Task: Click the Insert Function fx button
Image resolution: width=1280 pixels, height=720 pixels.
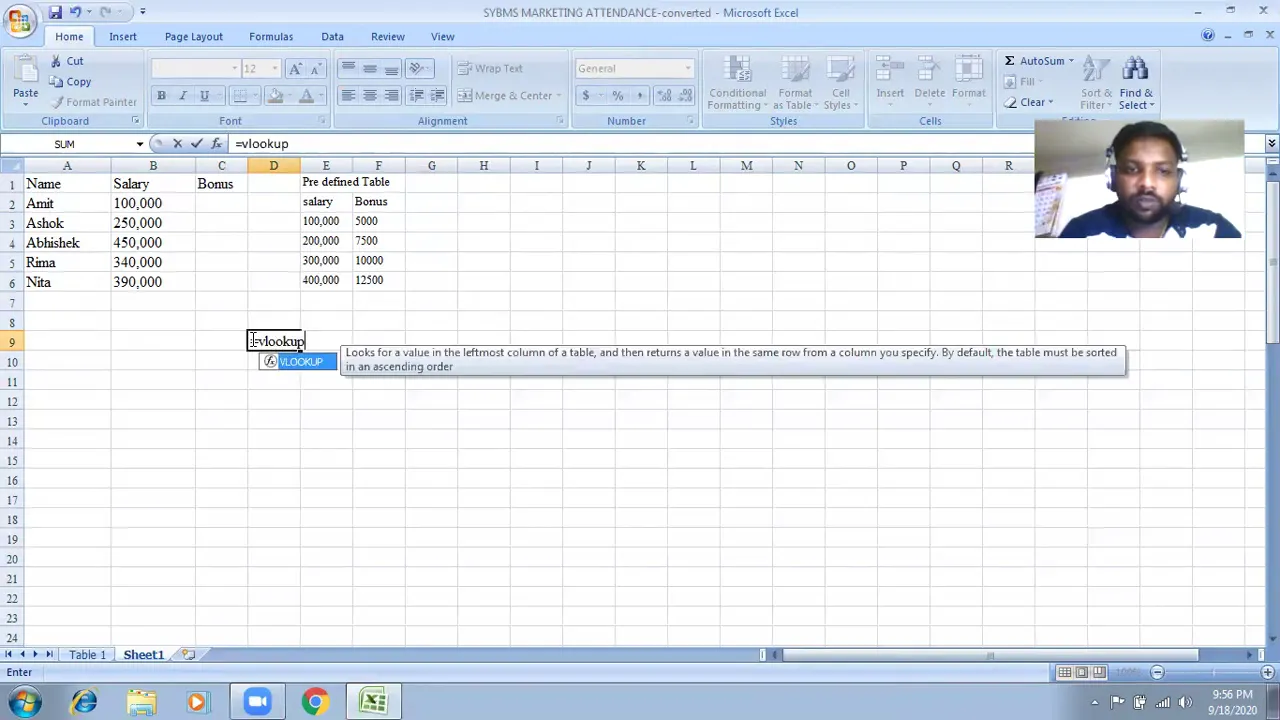Action: (x=216, y=144)
